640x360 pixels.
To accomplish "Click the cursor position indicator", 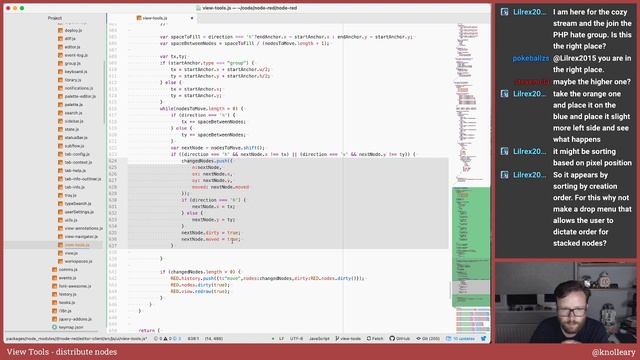I will point(193,339).
